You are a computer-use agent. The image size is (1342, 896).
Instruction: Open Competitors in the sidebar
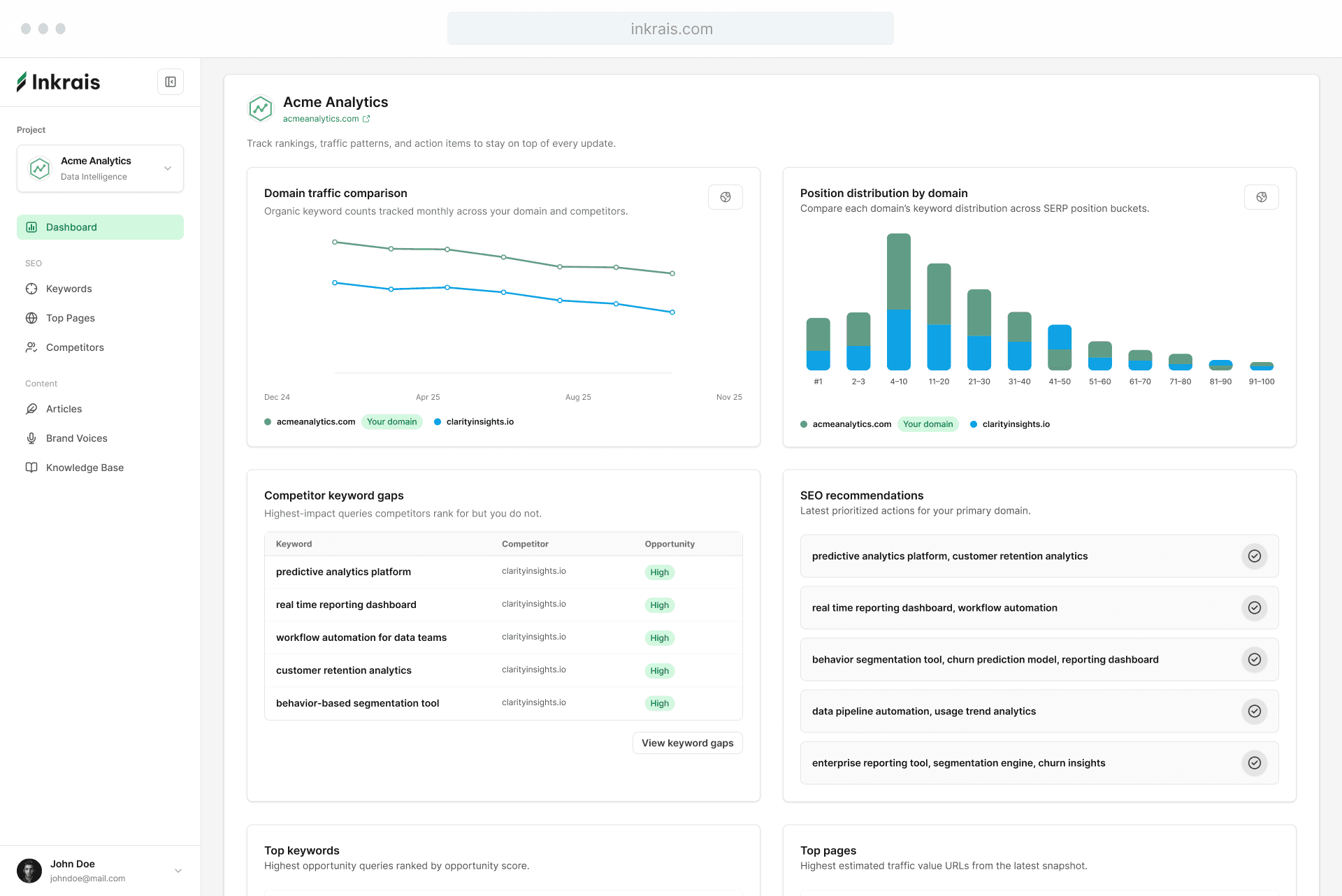(75, 347)
